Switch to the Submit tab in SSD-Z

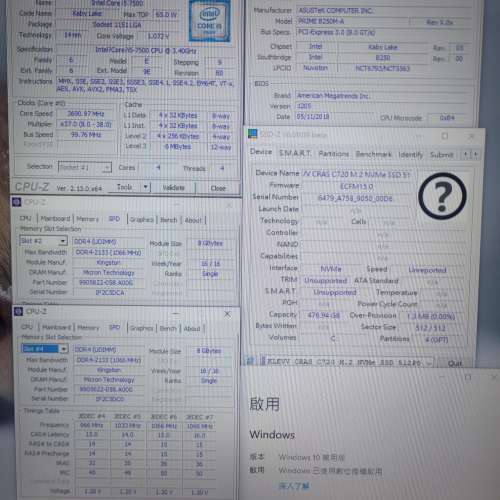pyautogui.click(x=441, y=155)
